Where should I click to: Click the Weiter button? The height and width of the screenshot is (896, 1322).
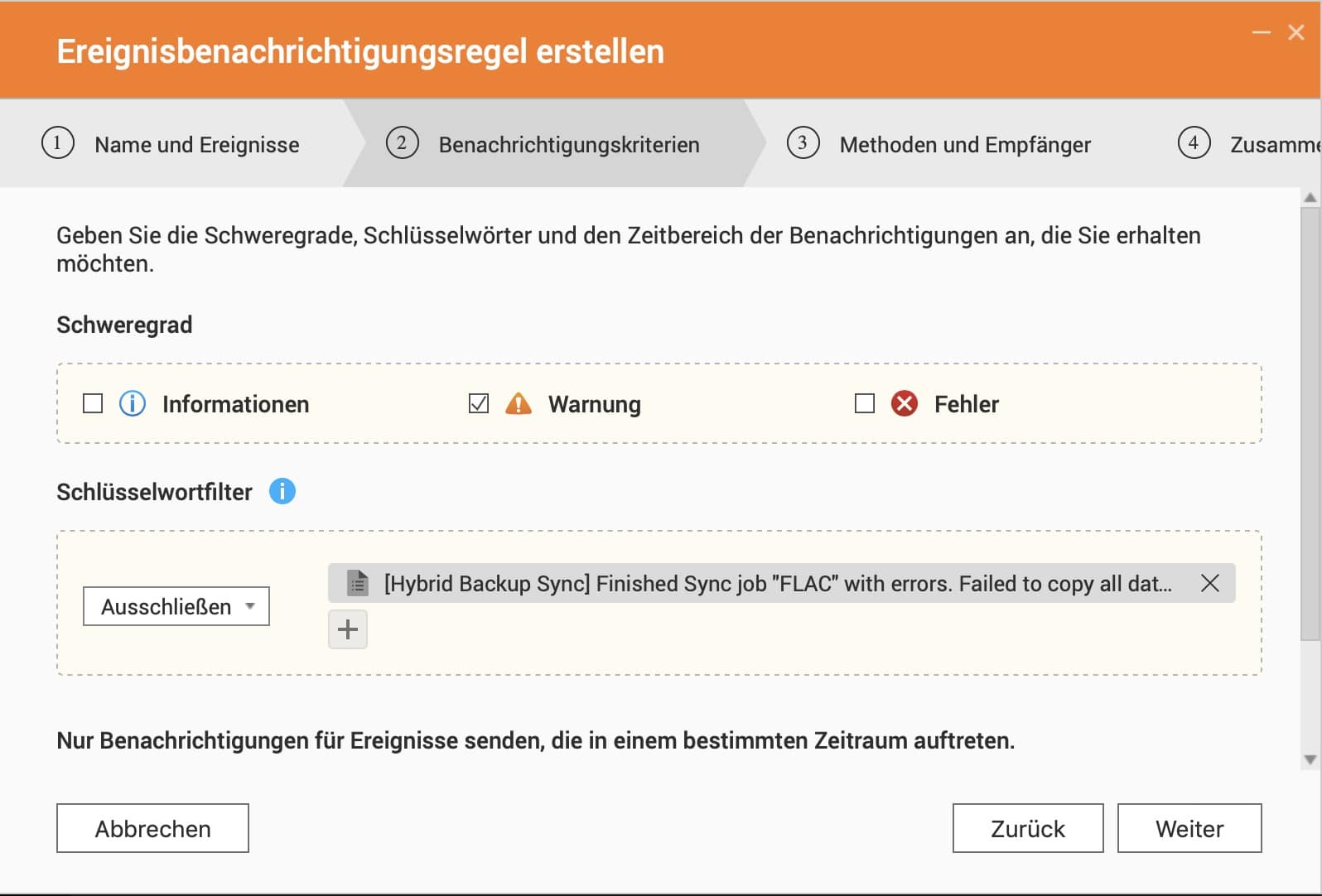[x=1189, y=828]
